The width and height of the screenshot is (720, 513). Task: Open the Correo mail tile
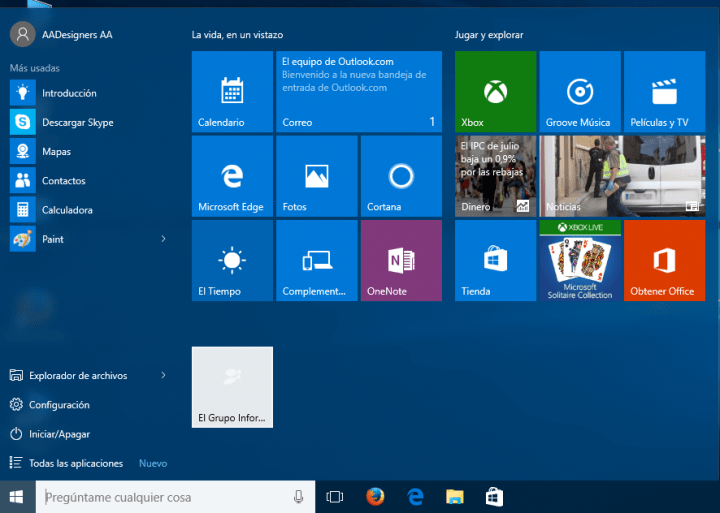[359, 91]
